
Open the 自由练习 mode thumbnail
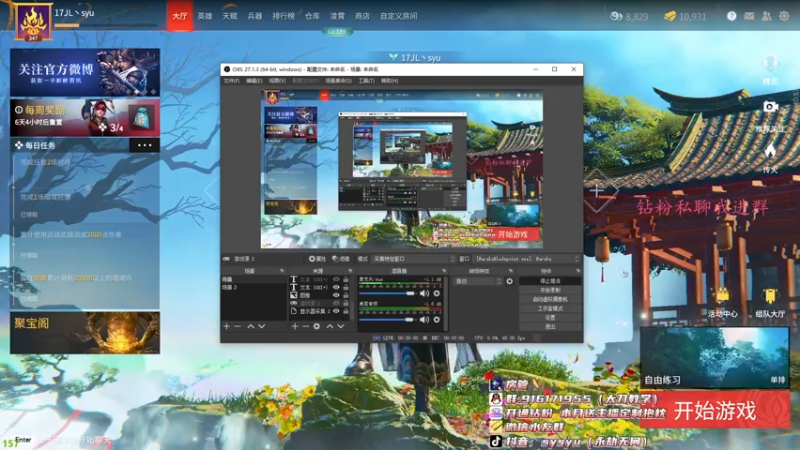(715, 357)
